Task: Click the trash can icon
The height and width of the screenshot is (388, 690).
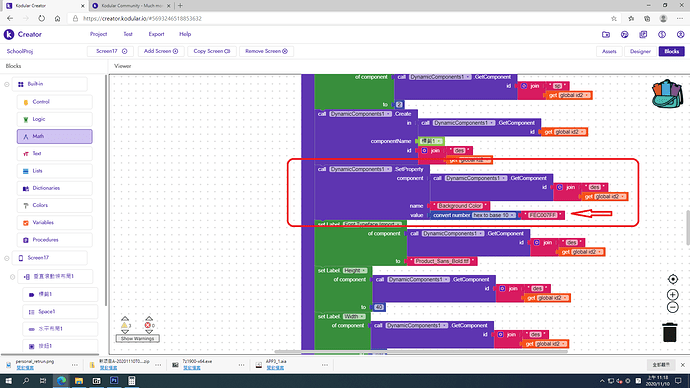Action: tap(669, 332)
